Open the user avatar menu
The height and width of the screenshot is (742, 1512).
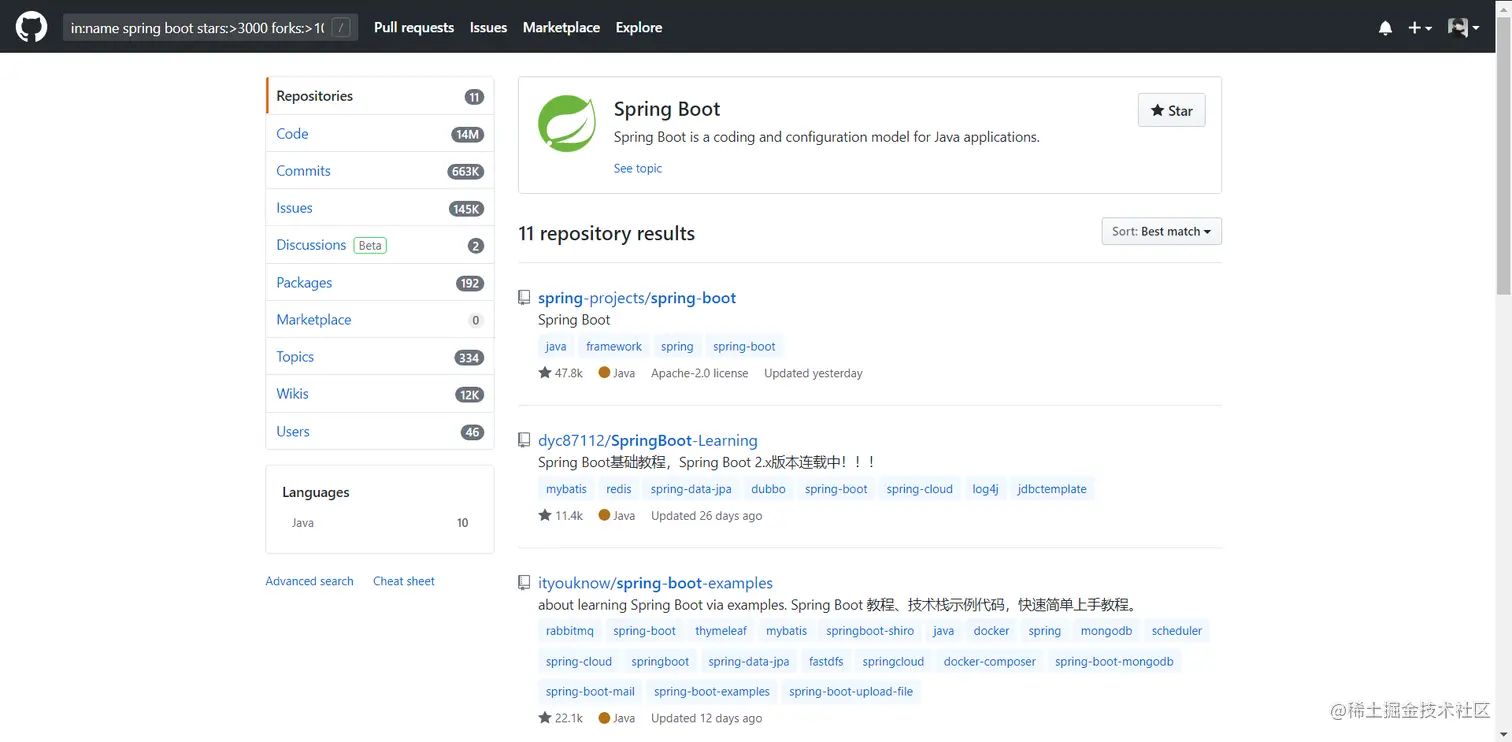pyautogui.click(x=1463, y=28)
